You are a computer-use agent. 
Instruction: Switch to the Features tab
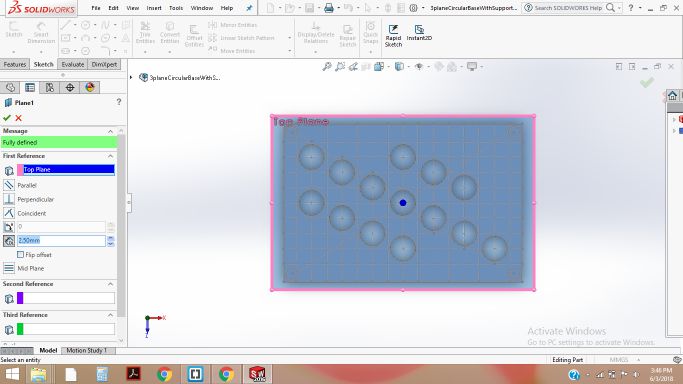click(15, 64)
